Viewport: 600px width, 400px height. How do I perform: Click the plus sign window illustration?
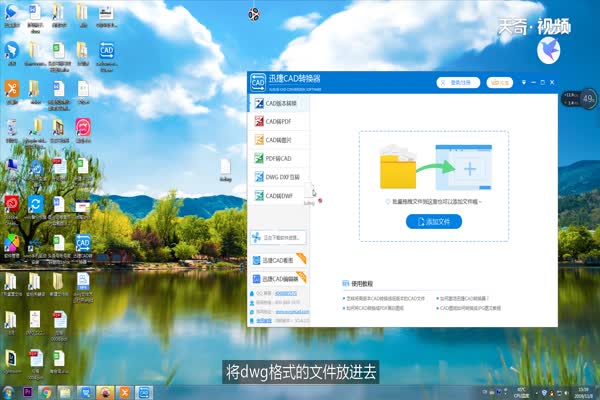click(464, 167)
